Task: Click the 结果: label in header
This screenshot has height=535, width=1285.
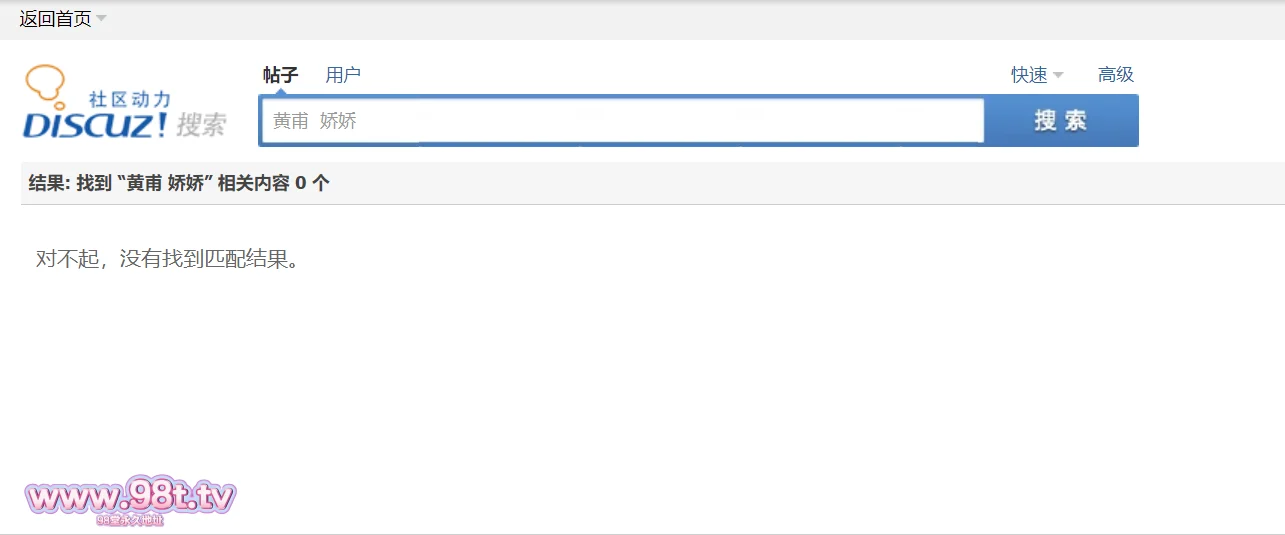Action: point(49,183)
